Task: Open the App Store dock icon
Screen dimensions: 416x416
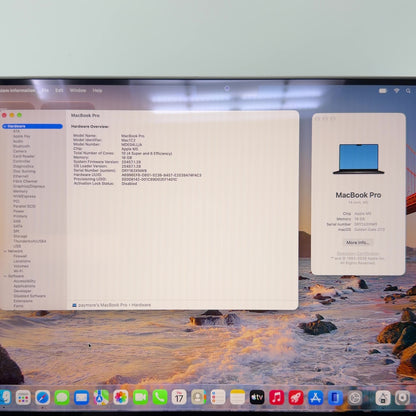Action: [x=315, y=397]
